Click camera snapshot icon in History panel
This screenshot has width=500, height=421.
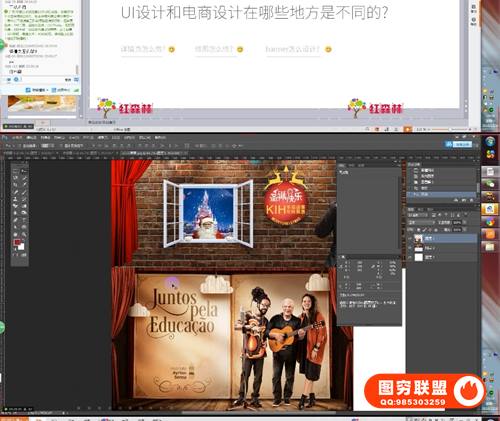pos(464,200)
